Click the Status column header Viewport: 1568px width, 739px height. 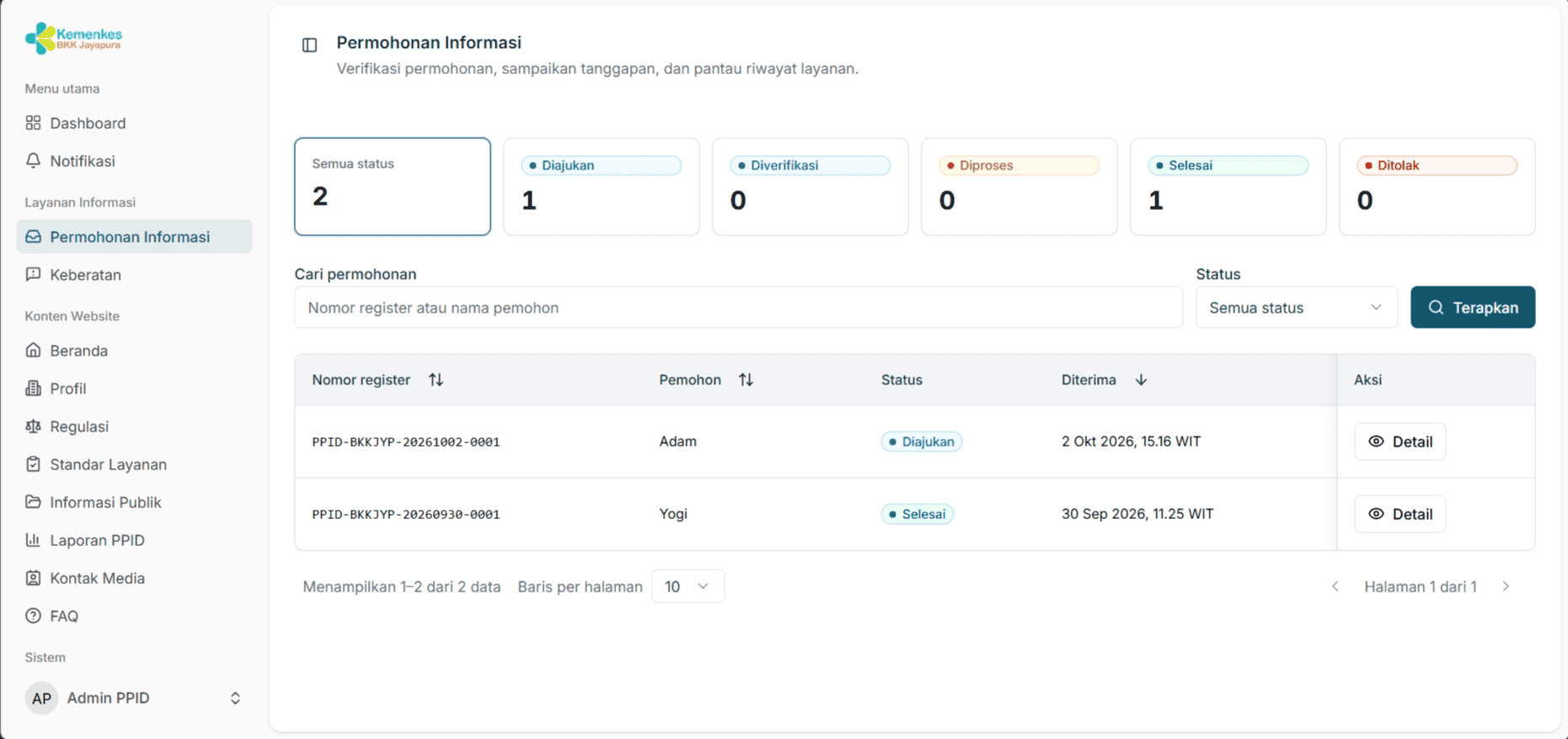pyautogui.click(x=902, y=380)
